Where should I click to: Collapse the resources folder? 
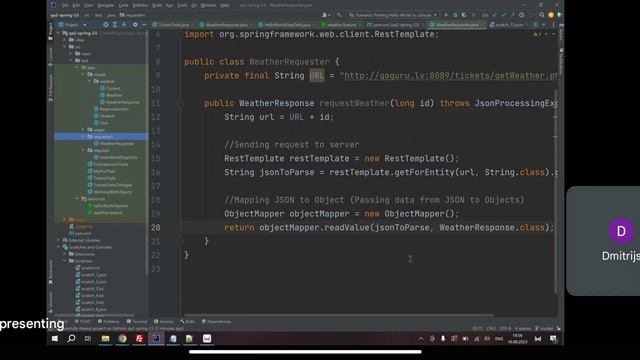[77, 199]
